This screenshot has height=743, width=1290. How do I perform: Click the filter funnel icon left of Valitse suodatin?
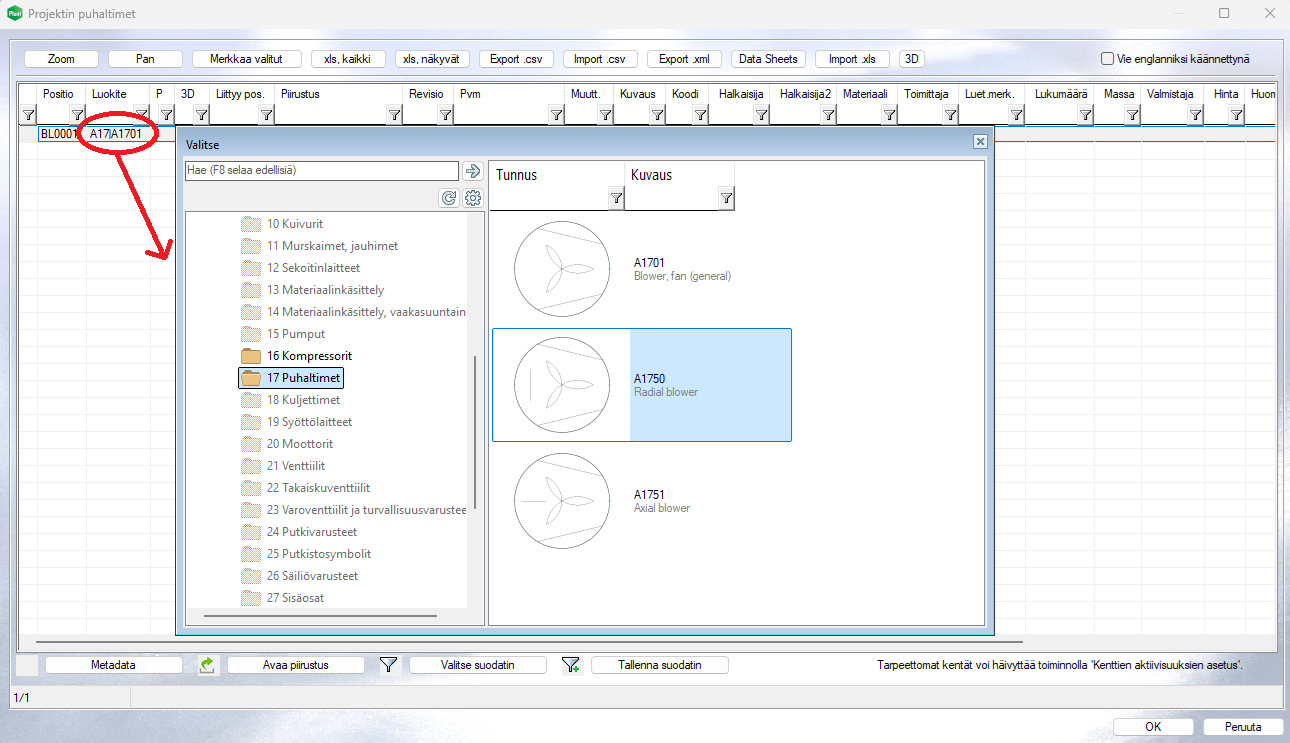click(x=389, y=665)
